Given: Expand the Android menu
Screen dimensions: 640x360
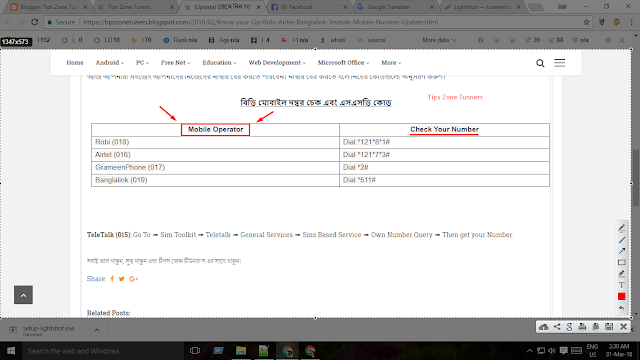Looking at the screenshot, I should pyautogui.click(x=109, y=62).
